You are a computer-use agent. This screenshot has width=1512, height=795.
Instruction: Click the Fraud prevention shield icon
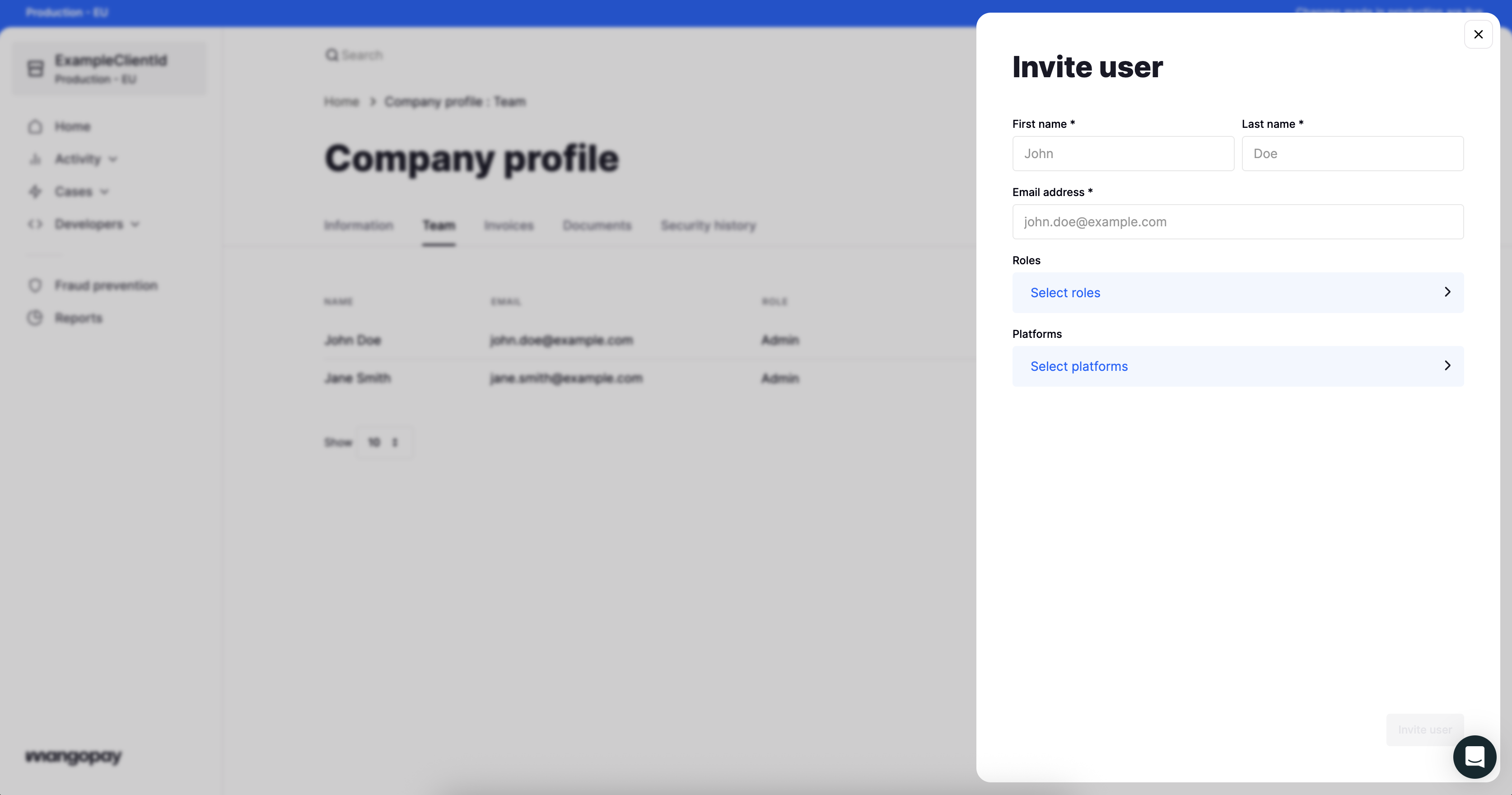(x=35, y=285)
